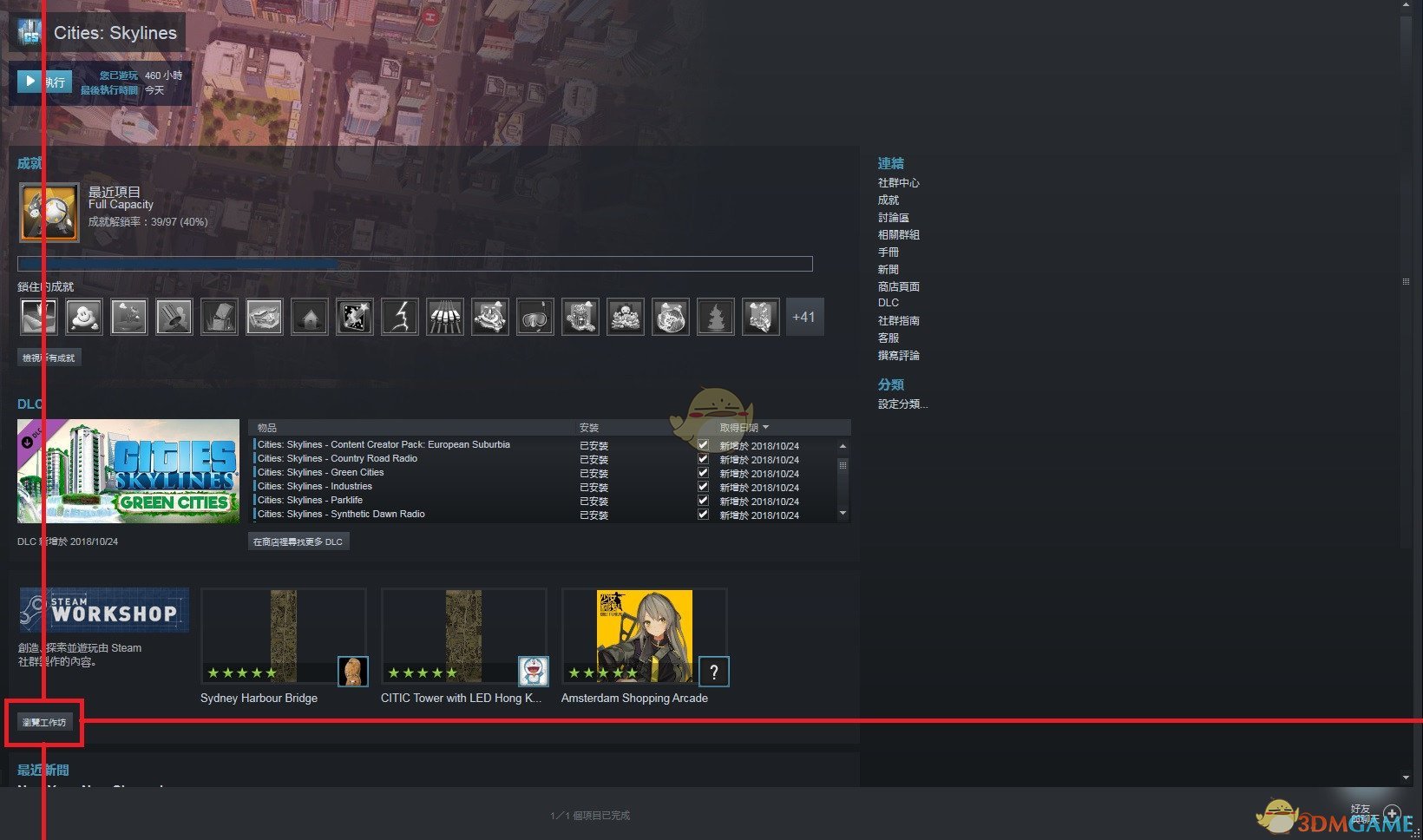The image size is (1423, 840).
Task: Click 檢視所有成就 button
Action: [x=49, y=358]
